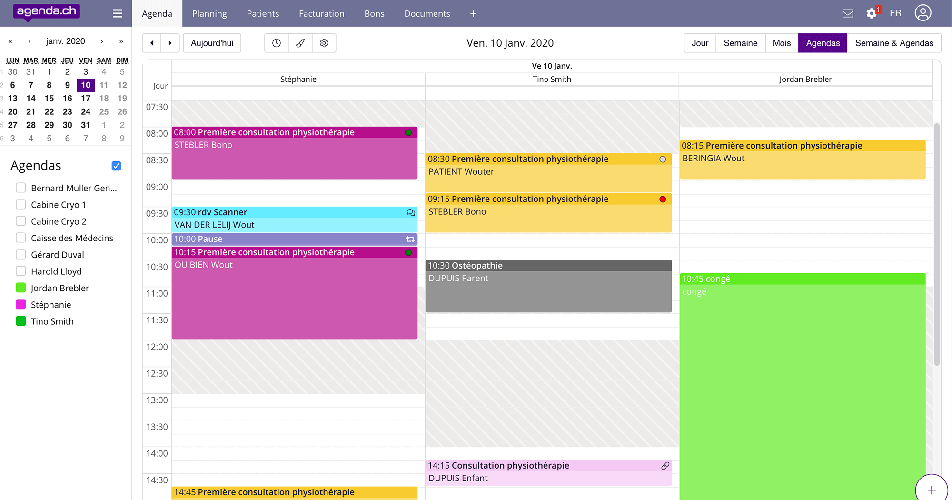952x500 pixels.
Task: Go to previous day arrow
Action: click(x=152, y=43)
